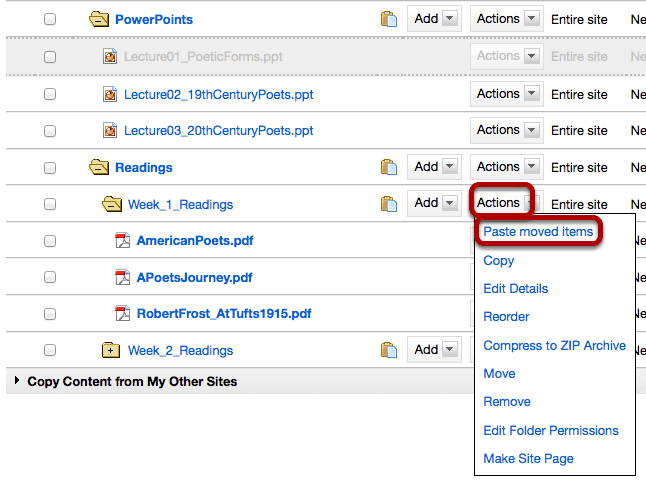Open Actions dropdown for Lecture02_19thCenturyPoets.ppt
Viewport: 646px width, 481px height.
(507, 94)
